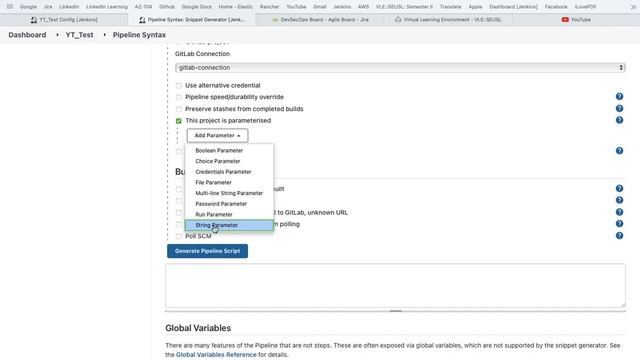Image resolution: width=640 pixels, height=360 pixels.
Task: Open the Gmail bookmark
Action: (320, 7)
